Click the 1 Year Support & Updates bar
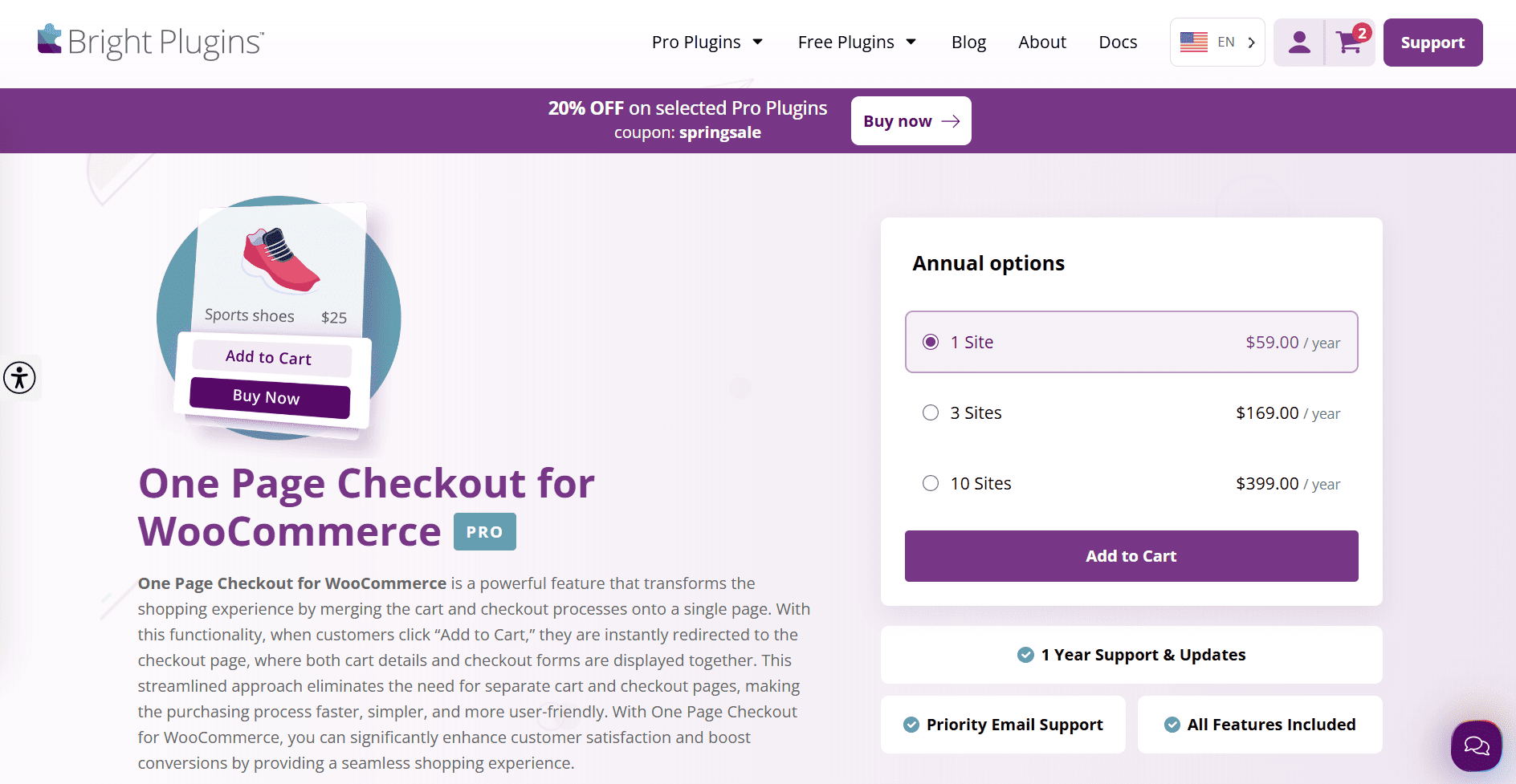The width and height of the screenshot is (1516, 784). [x=1131, y=654]
